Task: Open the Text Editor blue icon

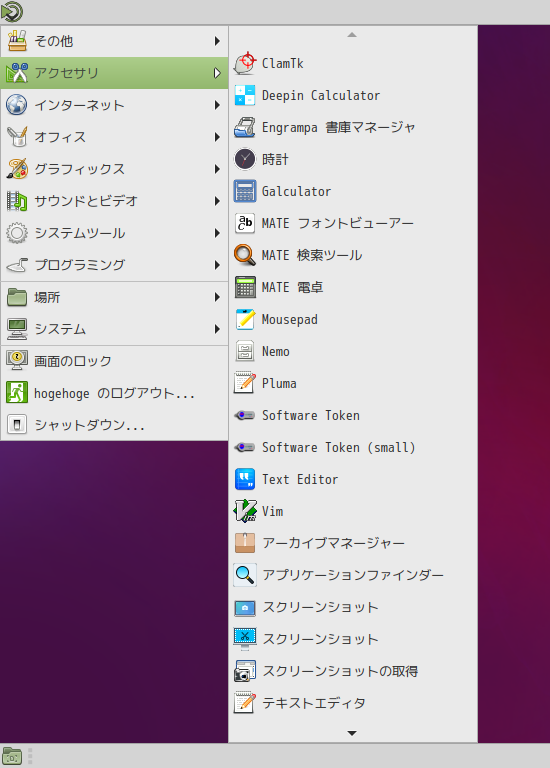Action: (245, 479)
